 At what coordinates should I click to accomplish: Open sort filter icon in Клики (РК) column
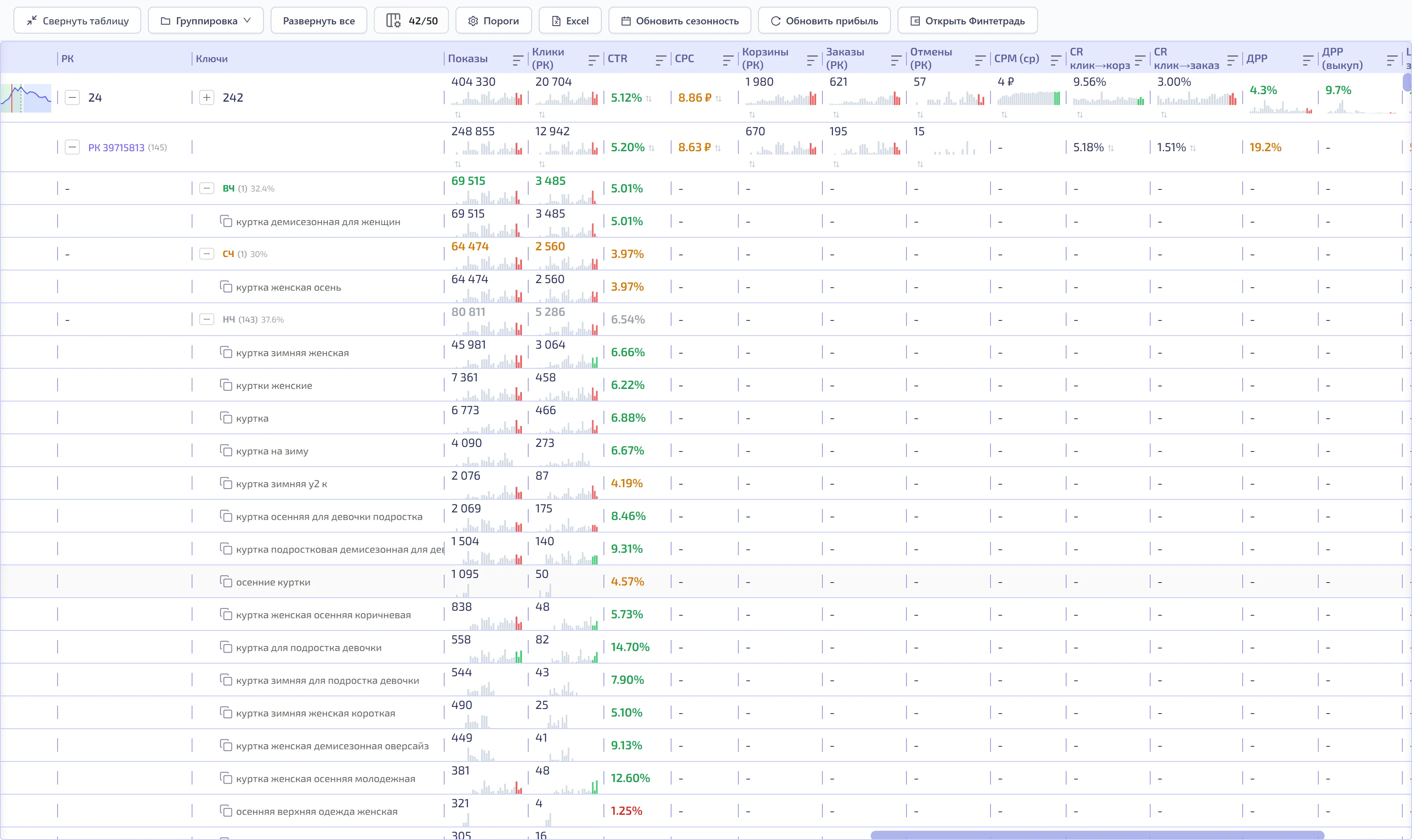click(593, 60)
